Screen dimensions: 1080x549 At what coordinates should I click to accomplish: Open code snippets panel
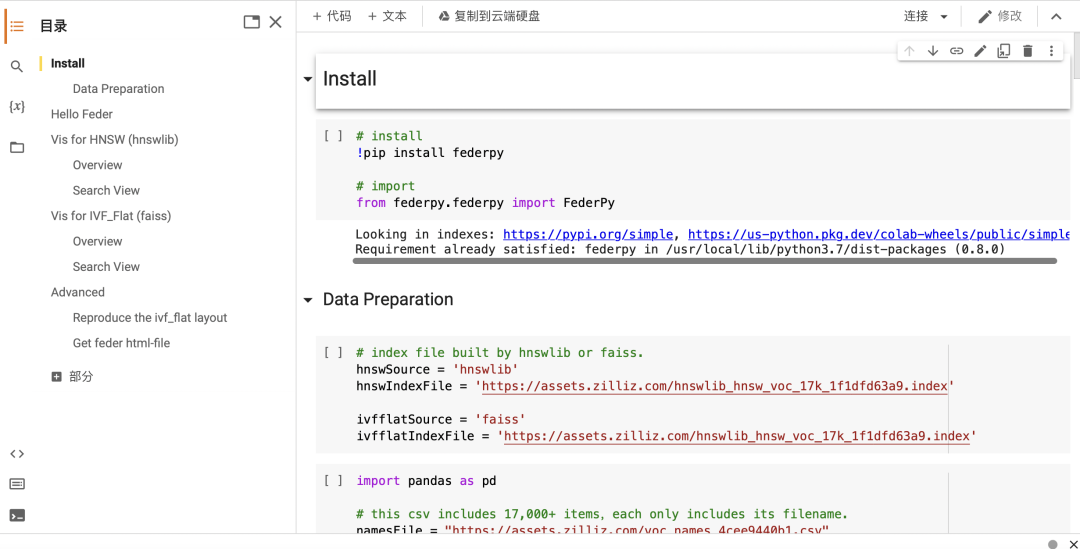coord(17,453)
